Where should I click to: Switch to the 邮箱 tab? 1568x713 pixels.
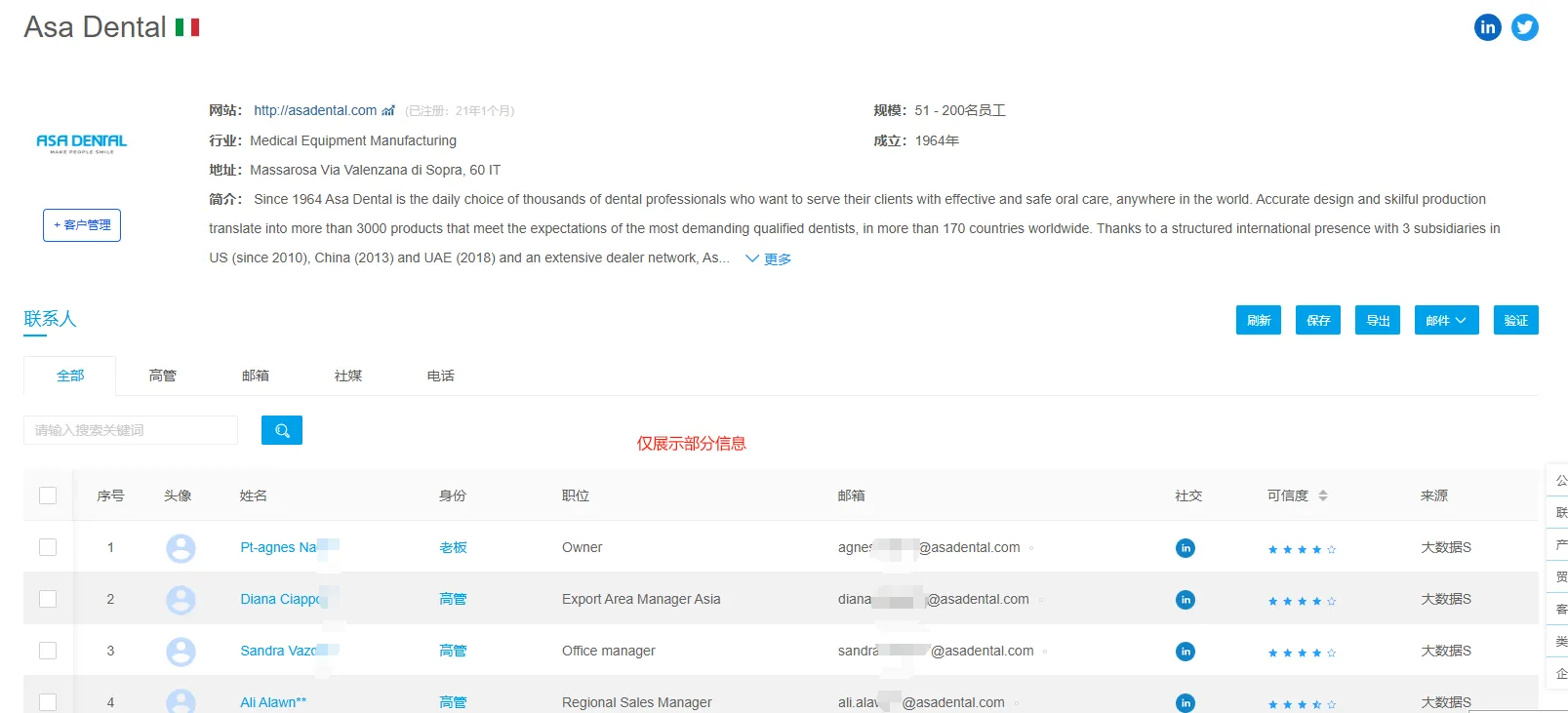pyautogui.click(x=256, y=376)
